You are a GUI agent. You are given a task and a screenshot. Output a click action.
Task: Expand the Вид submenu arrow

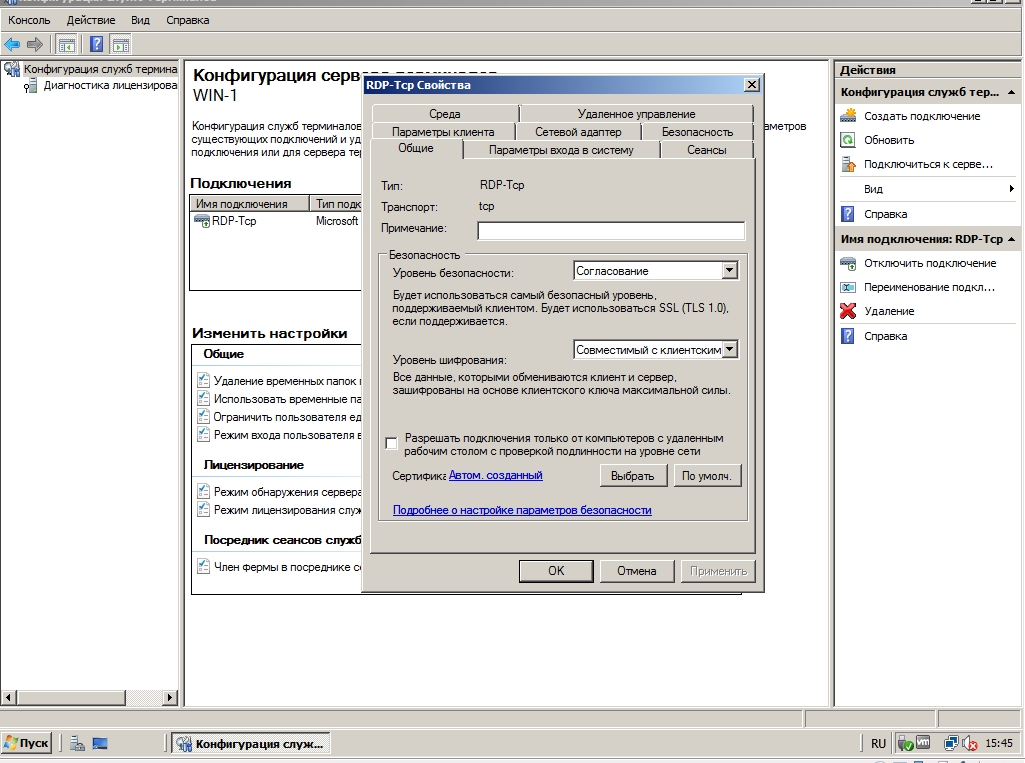[x=1011, y=189]
